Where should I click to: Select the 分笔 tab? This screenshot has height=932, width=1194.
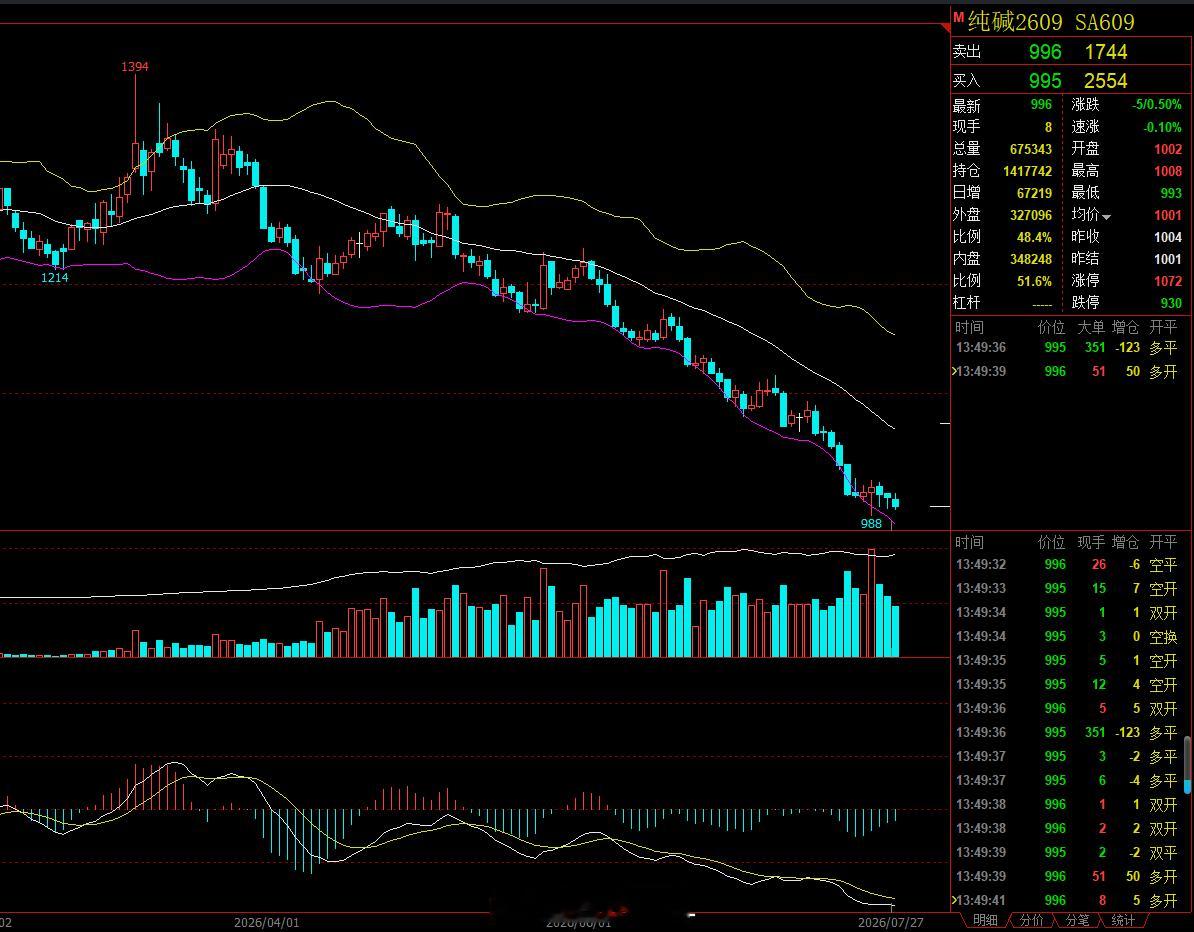pos(1077,921)
